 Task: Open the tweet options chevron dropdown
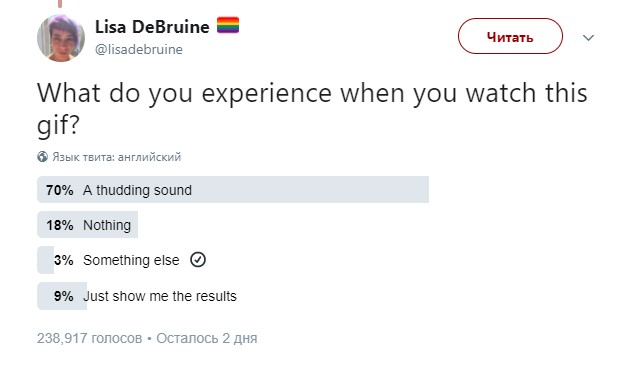(x=588, y=38)
